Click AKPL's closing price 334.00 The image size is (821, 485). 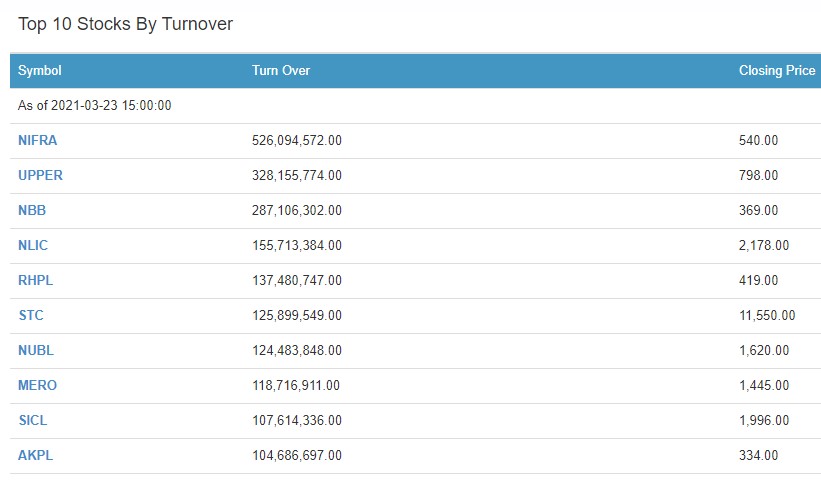pos(758,456)
